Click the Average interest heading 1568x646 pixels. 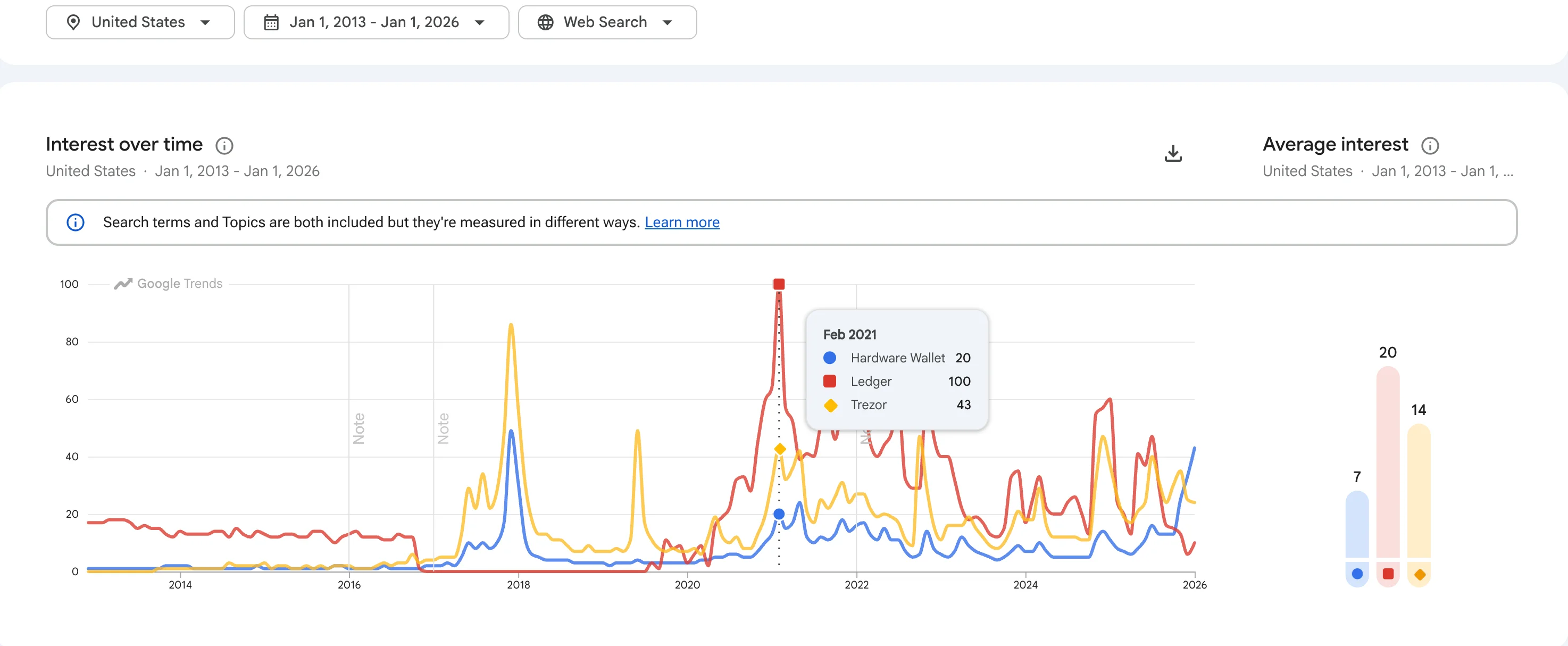click(x=1335, y=144)
